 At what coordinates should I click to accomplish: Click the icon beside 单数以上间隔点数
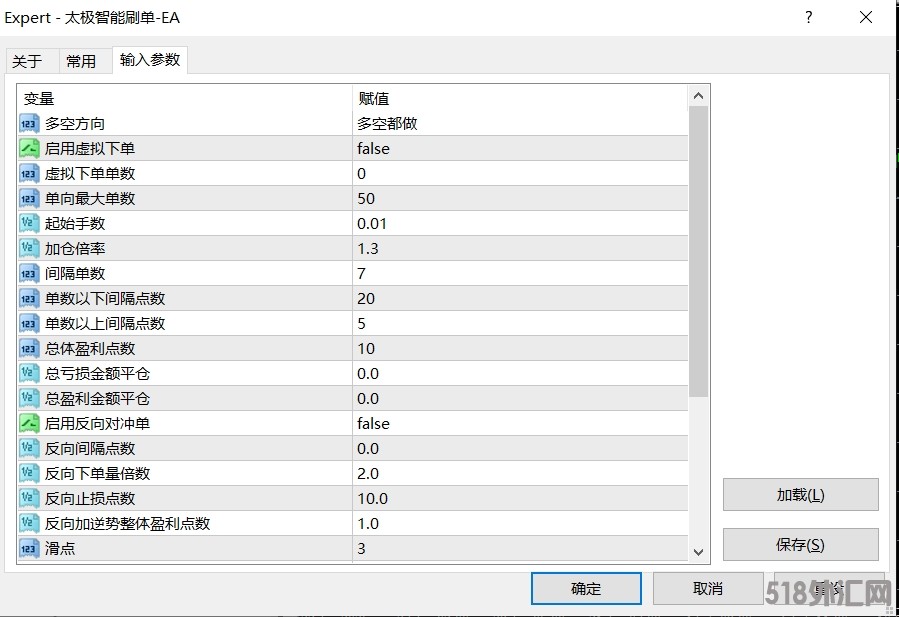(29, 323)
